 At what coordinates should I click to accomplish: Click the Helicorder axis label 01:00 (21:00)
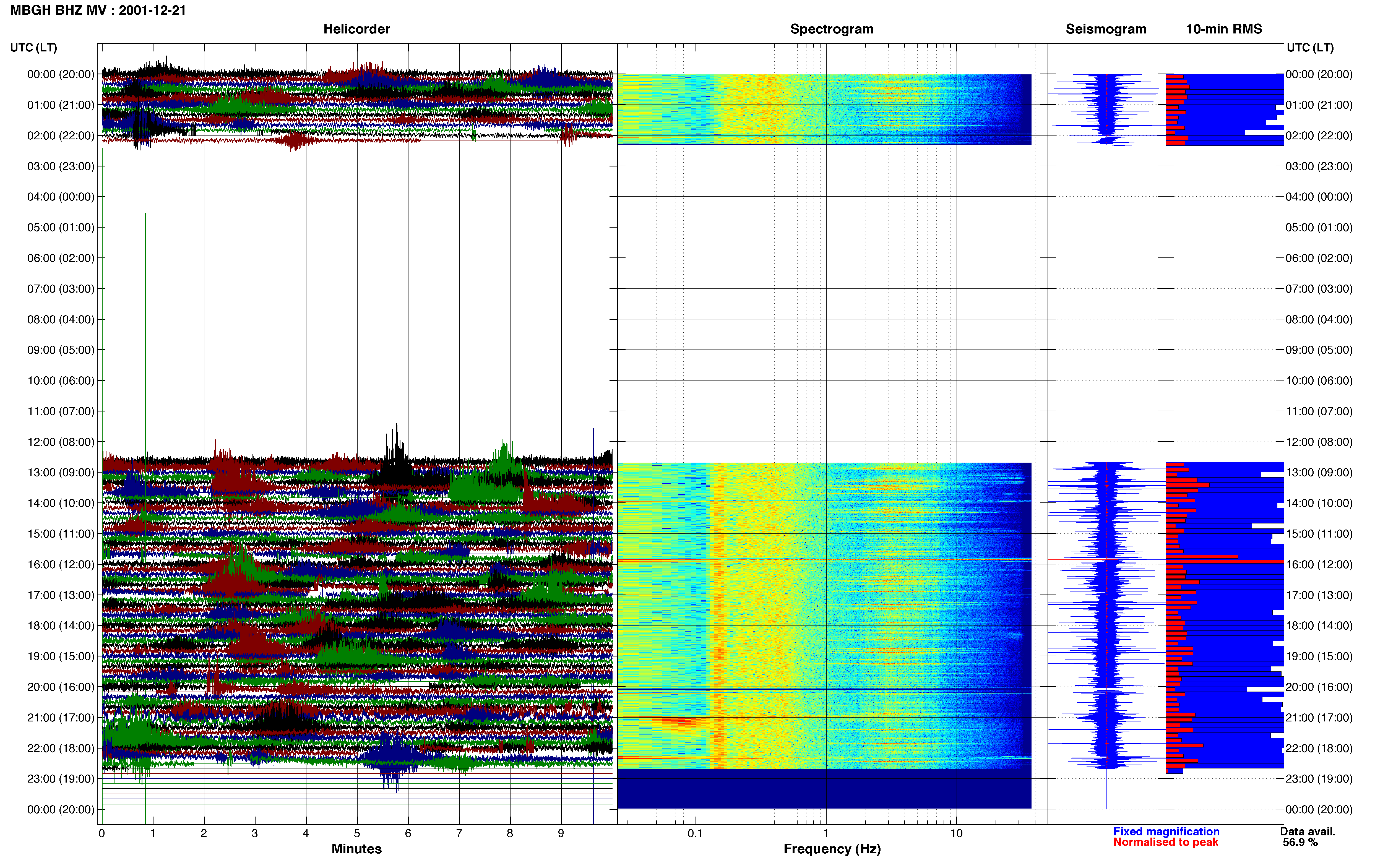coord(61,105)
